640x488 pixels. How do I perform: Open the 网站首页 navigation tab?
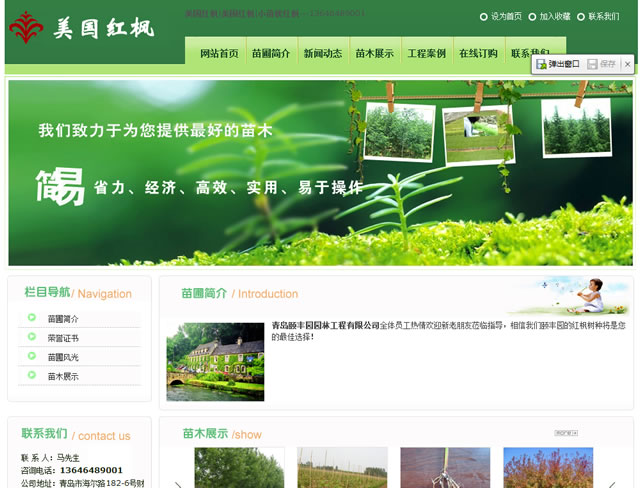click(x=219, y=54)
